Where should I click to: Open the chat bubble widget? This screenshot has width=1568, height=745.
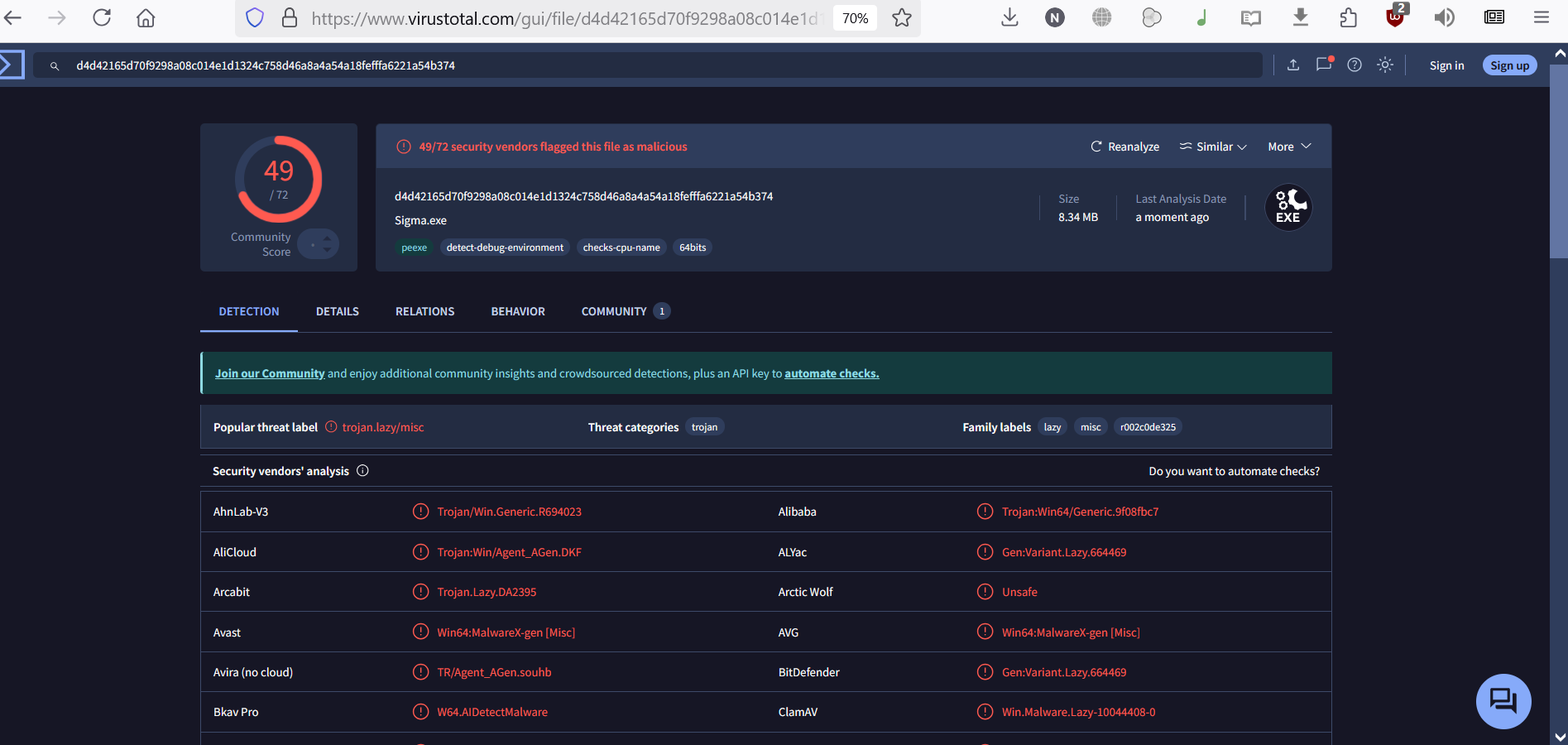tap(1503, 701)
